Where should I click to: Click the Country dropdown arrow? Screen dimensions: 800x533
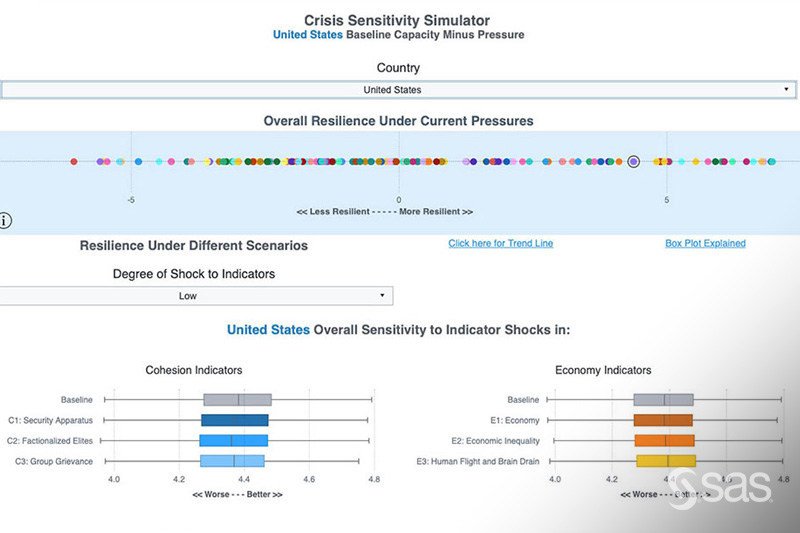point(788,90)
